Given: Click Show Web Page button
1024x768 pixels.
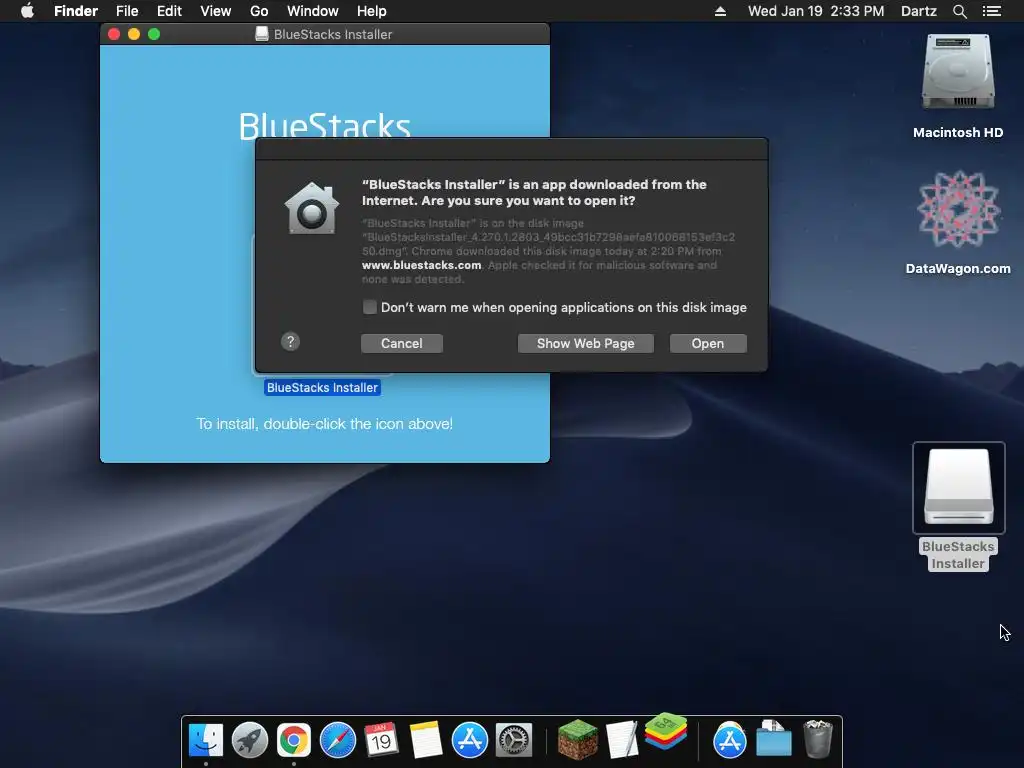Looking at the screenshot, I should (x=586, y=344).
